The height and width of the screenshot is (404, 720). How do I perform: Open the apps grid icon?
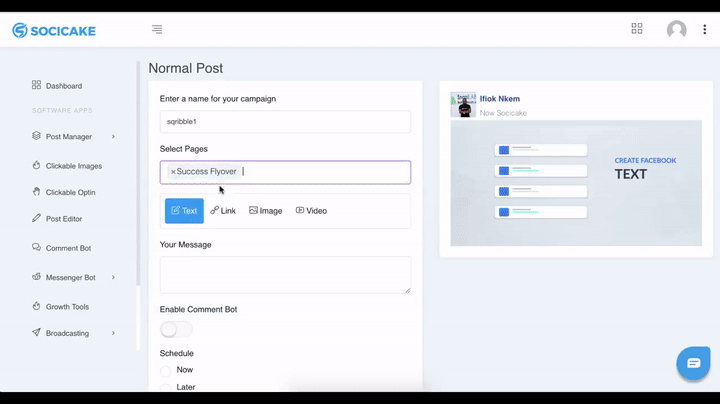(637, 29)
